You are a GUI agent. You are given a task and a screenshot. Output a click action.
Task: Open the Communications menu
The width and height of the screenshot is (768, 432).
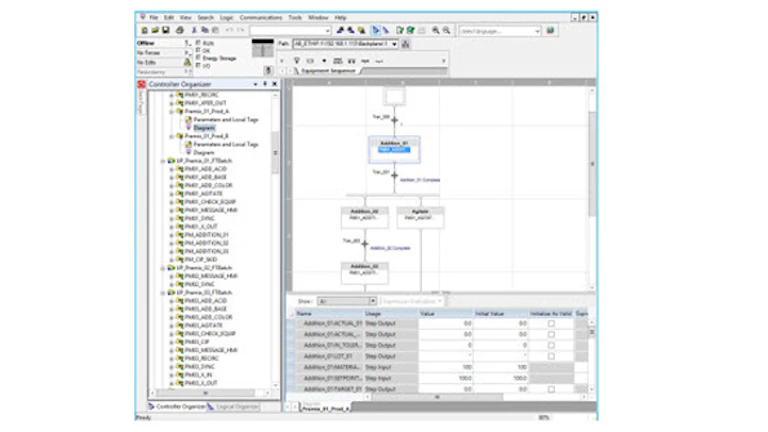261,17
